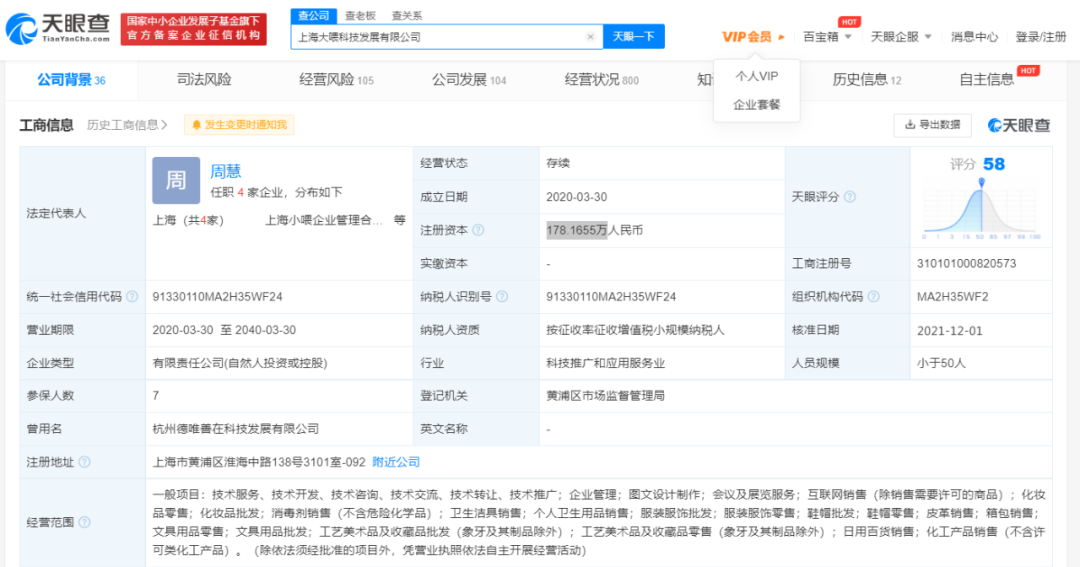1080x567 pixels.
Task: Click 发生变更时通知我 bell button
Action: pos(239,125)
